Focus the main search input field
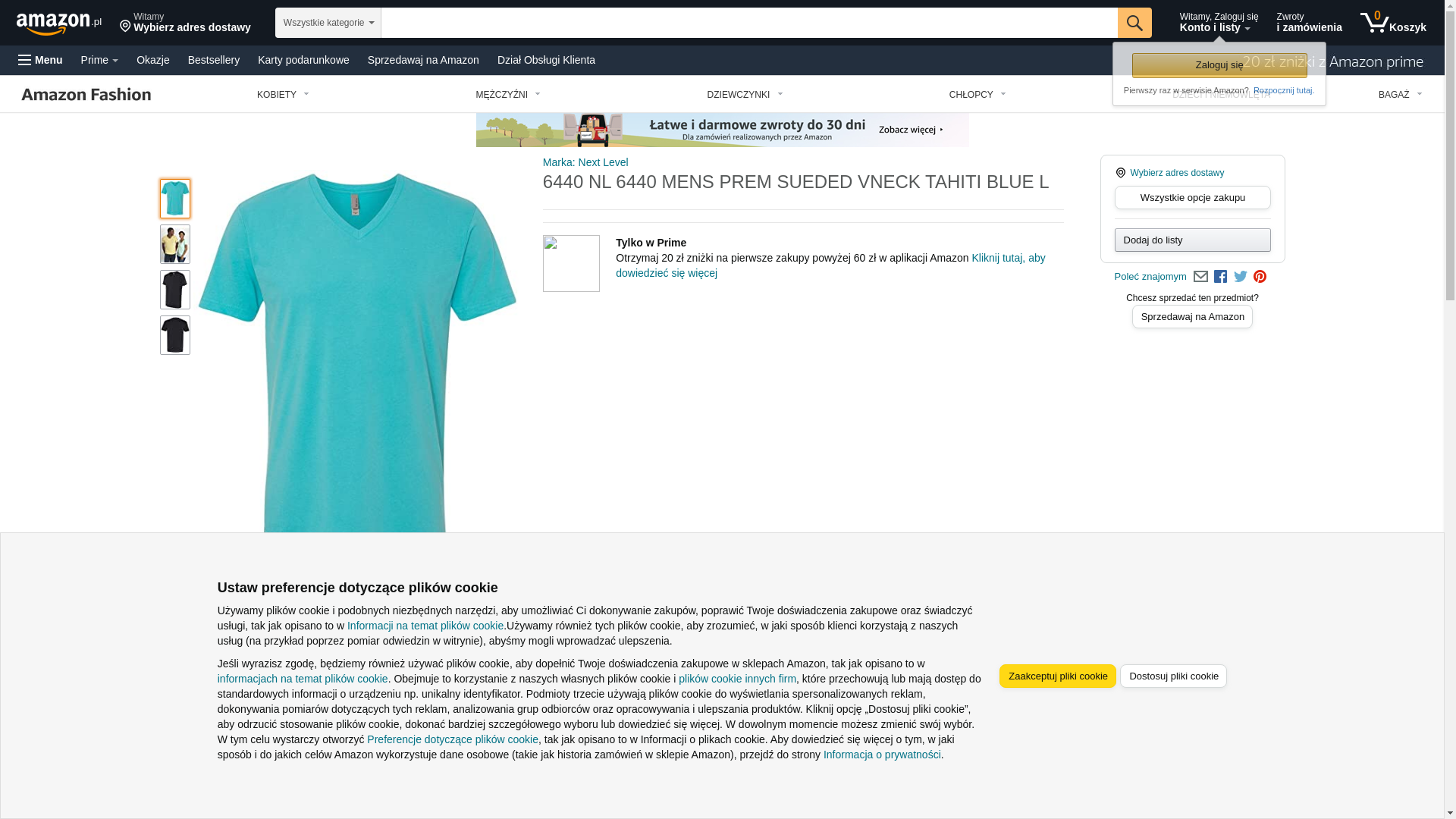 click(749, 23)
